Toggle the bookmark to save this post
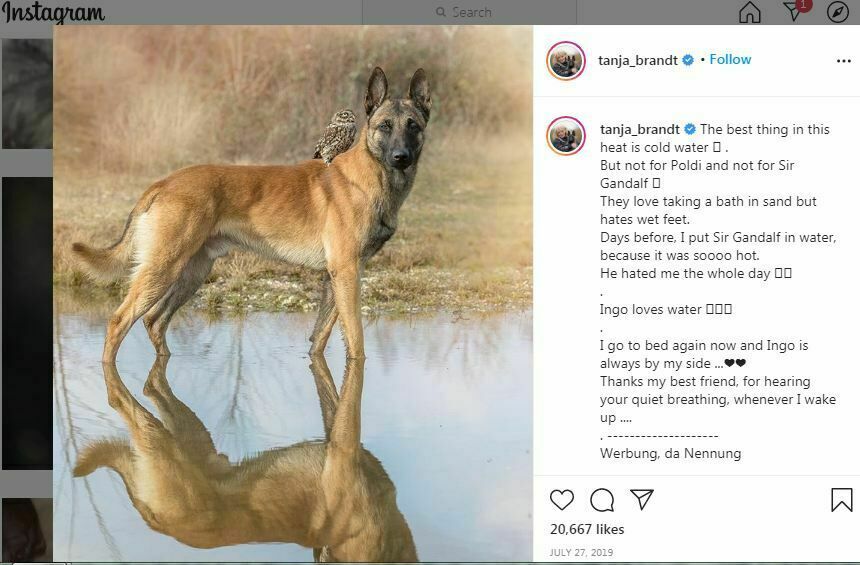The height and width of the screenshot is (565, 860). coord(841,500)
